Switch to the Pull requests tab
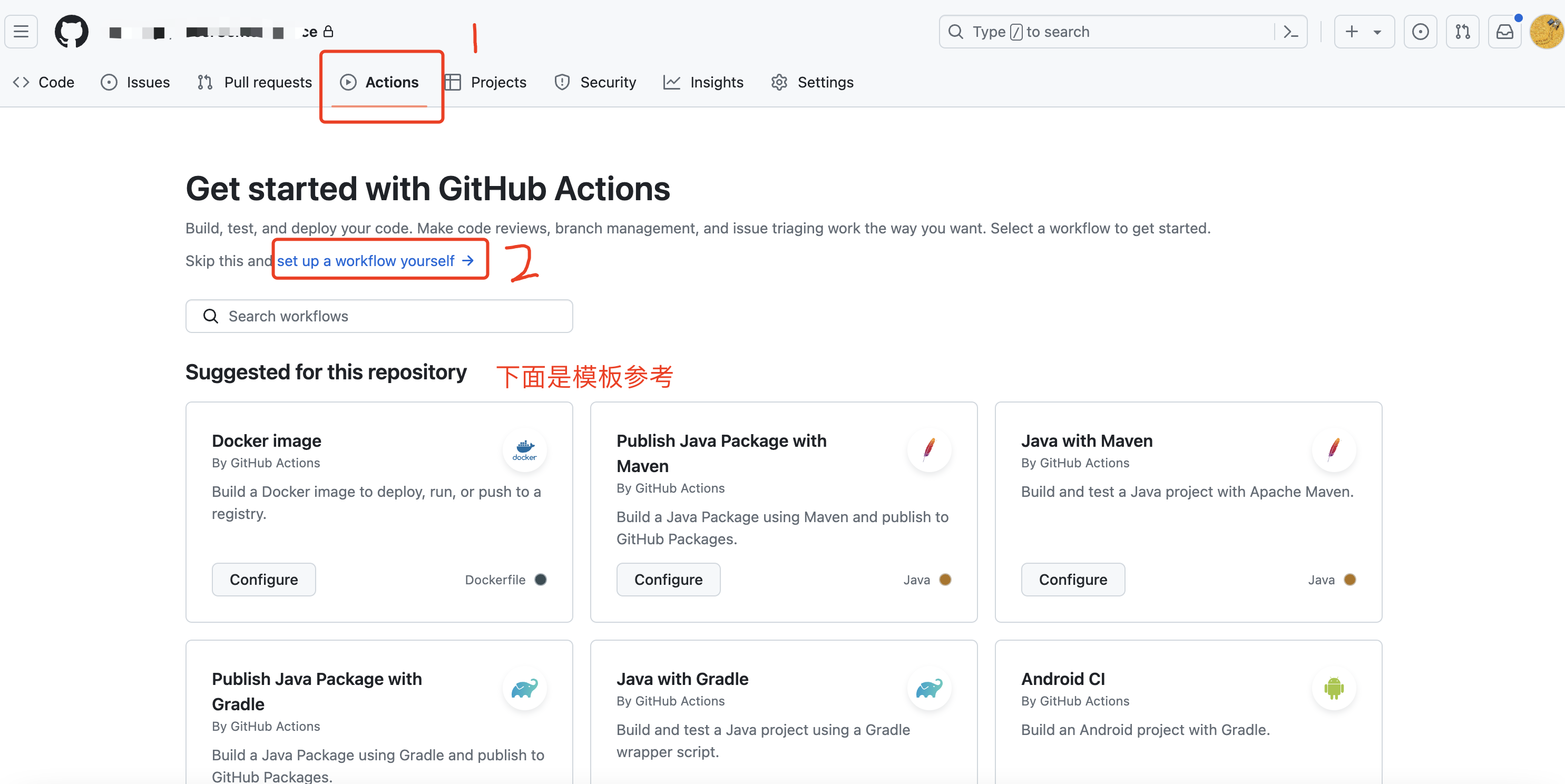The height and width of the screenshot is (784, 1565). (255, 82)
